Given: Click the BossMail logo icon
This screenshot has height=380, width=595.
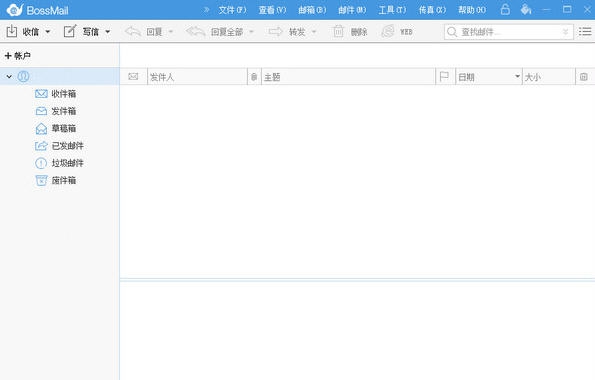Looking at the screenshot, I should [15, 9].
